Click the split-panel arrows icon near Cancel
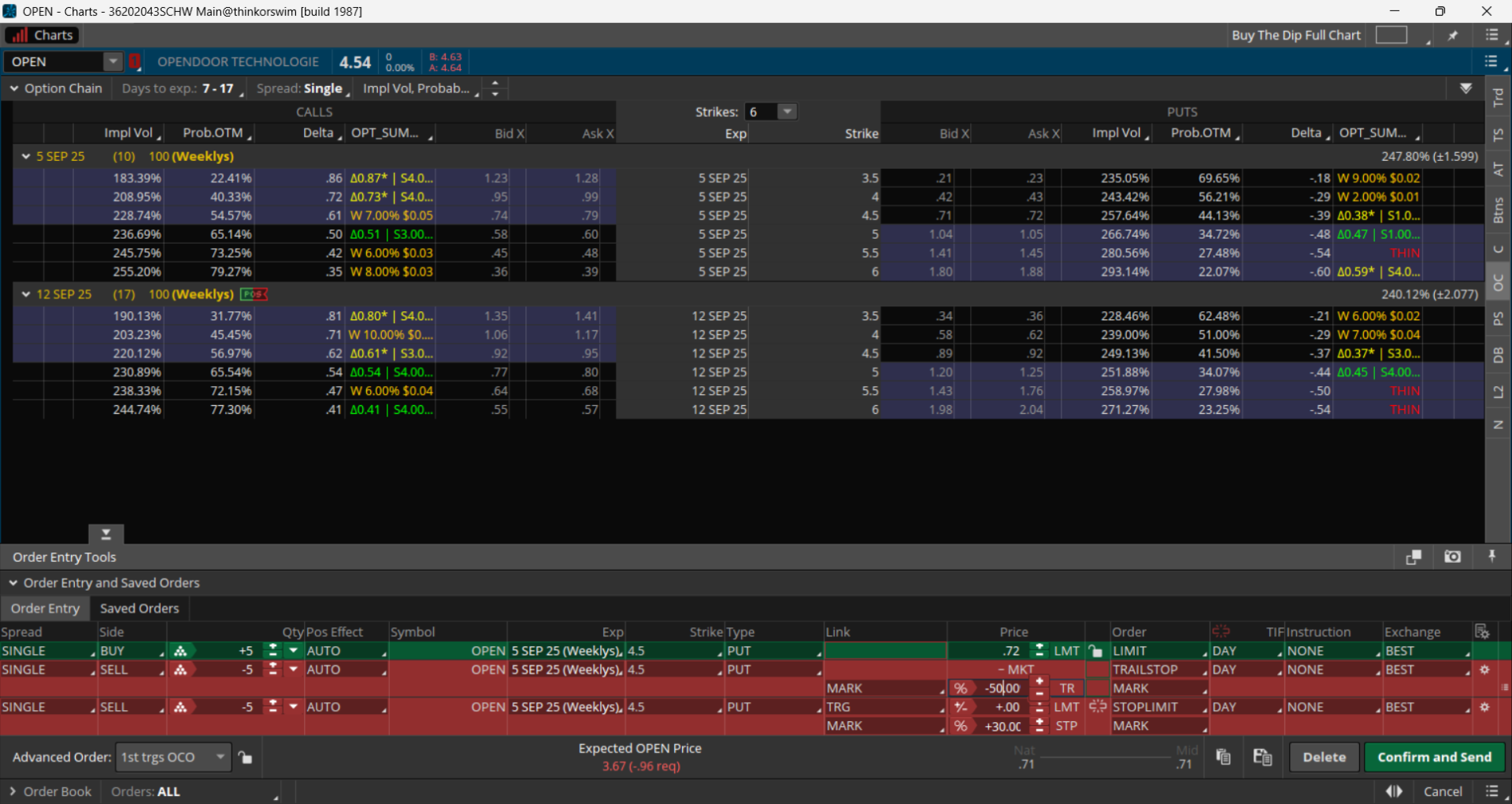 click(x=1394, y=791)
